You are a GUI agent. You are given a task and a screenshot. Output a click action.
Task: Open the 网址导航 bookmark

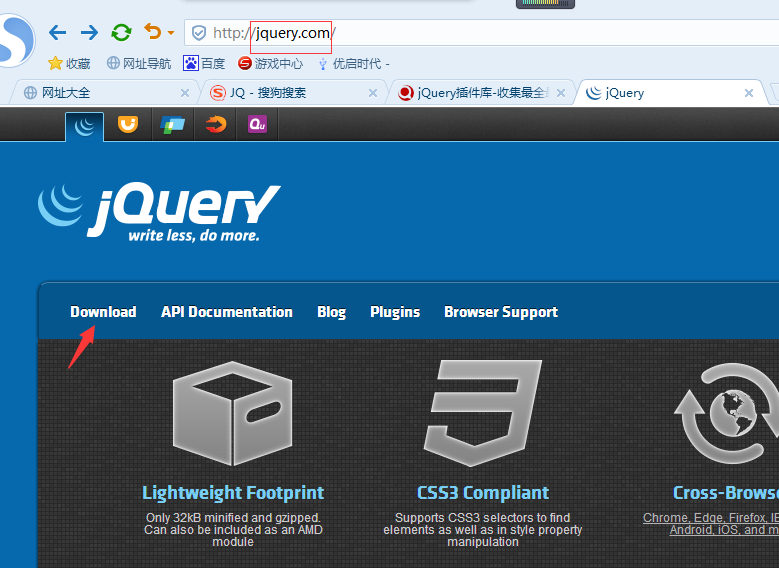click(x=139, y=64)
